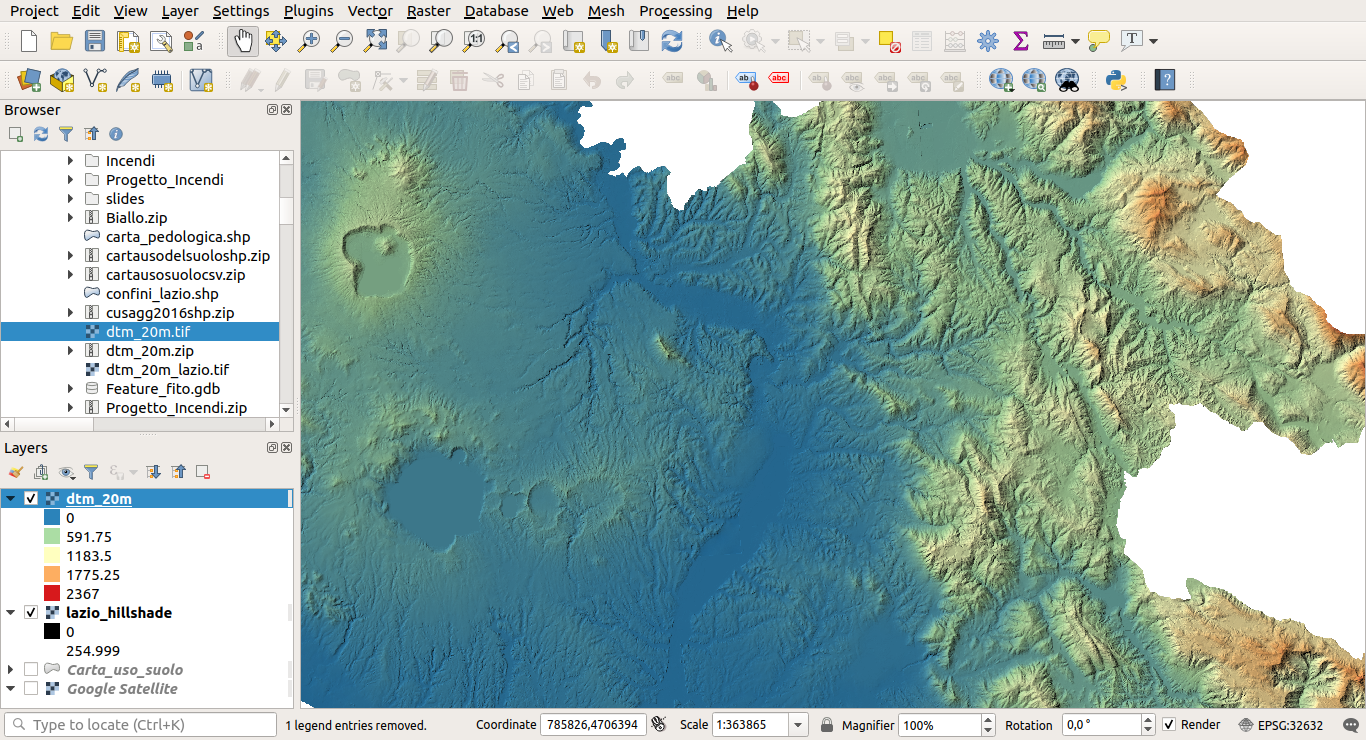Click the Zoom In magnifier tool
Viewport: 1366px width, 740px height.
[x=309, y=41]
